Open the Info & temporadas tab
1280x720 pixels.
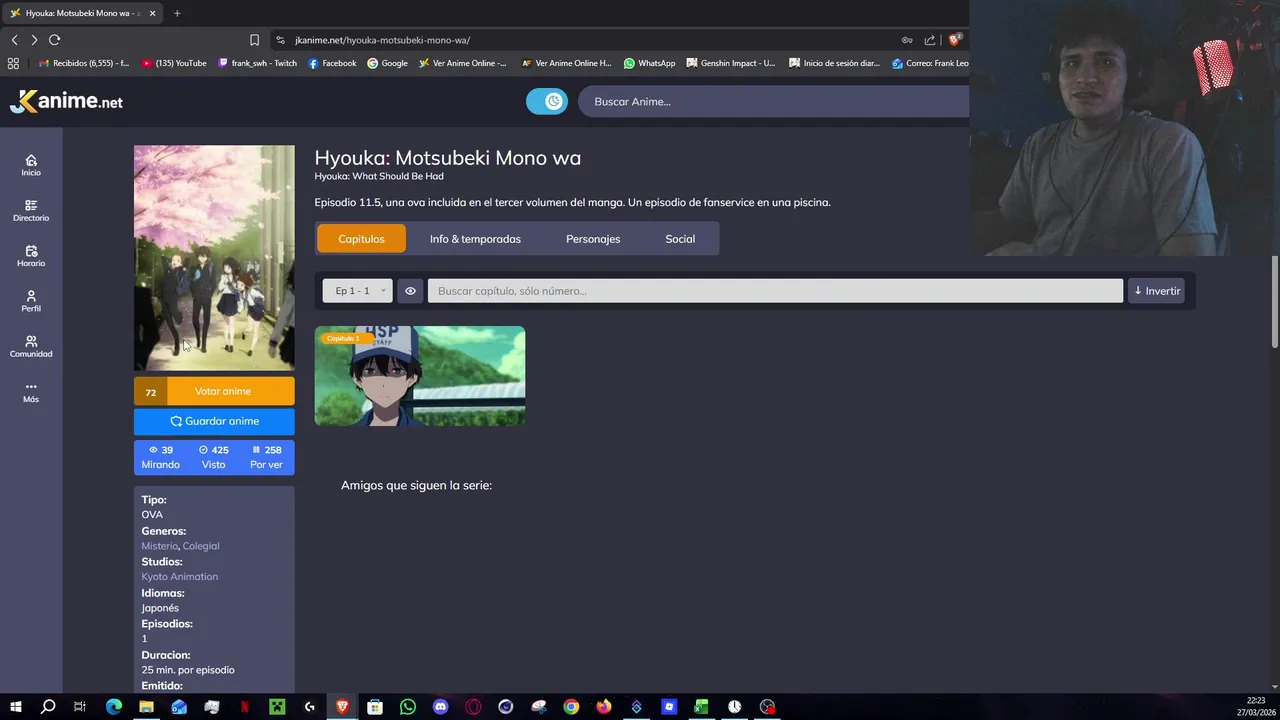(x=475, y=239)
